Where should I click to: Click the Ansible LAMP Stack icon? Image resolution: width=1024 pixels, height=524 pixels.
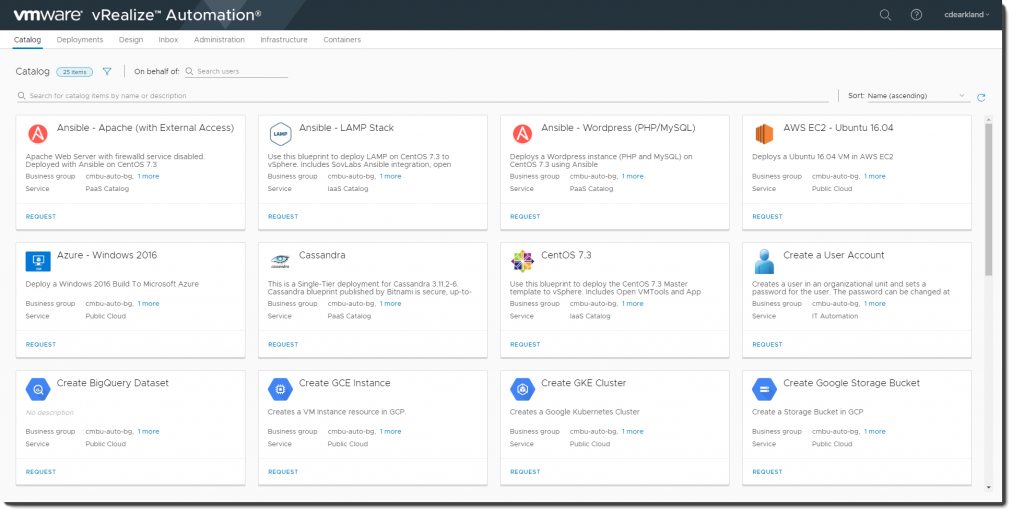280,133
